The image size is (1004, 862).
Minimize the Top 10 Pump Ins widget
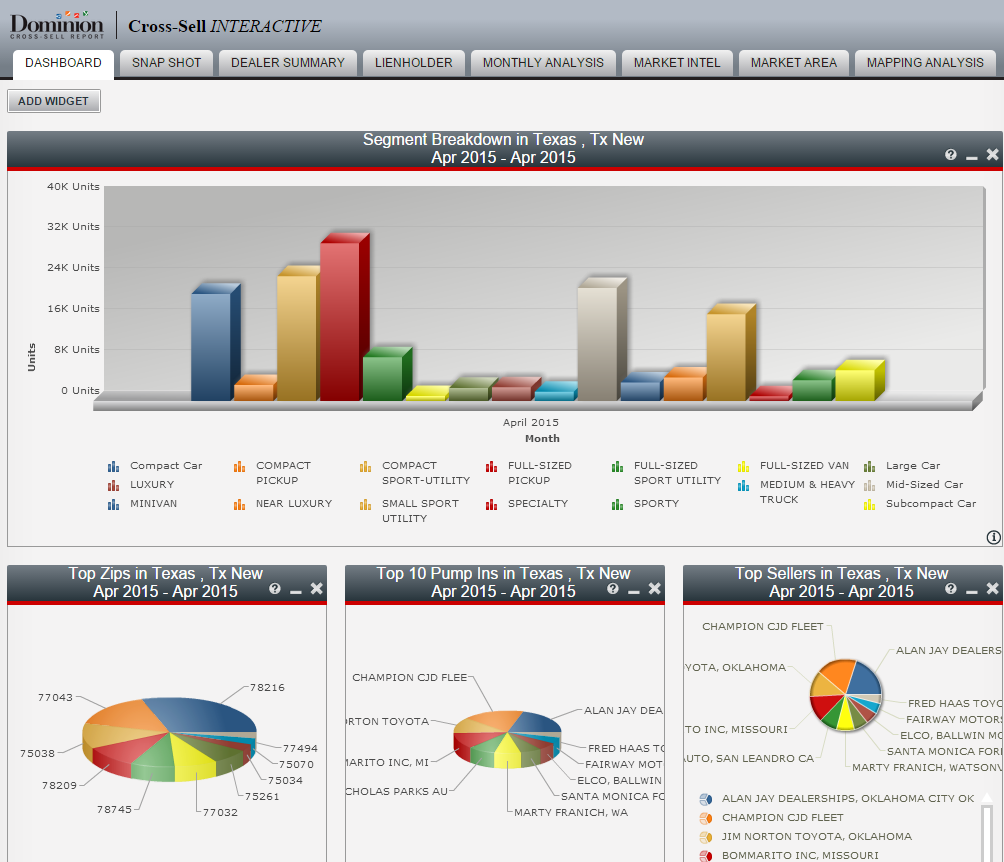pyautogui.click(x=633, y=590)
